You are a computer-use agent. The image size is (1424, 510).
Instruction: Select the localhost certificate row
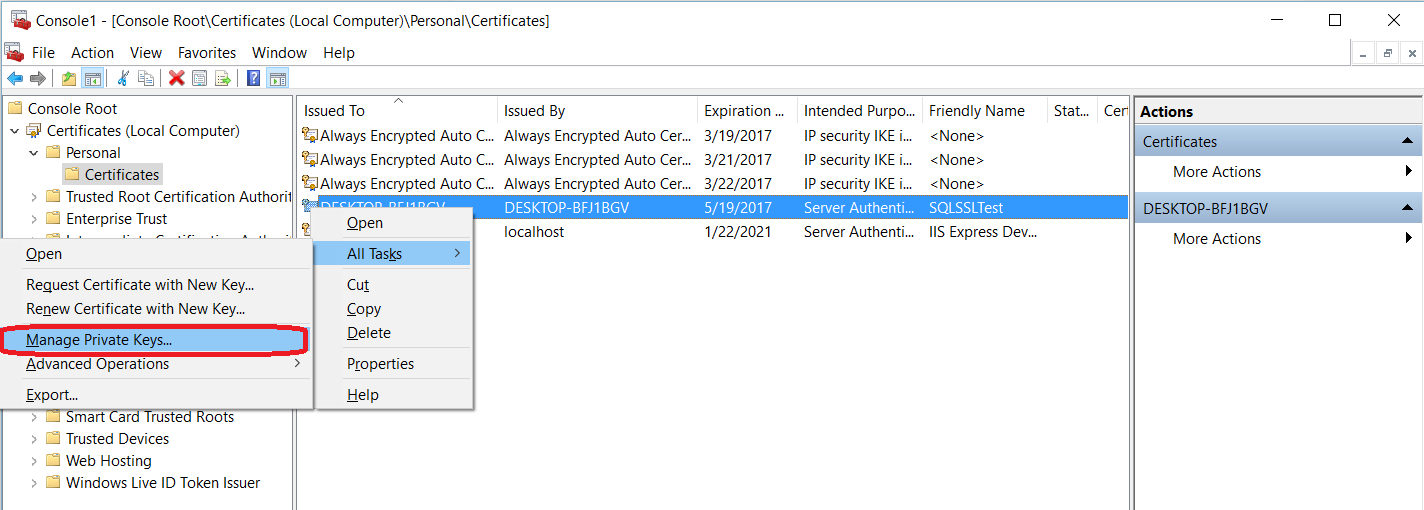tap(534, 232)
